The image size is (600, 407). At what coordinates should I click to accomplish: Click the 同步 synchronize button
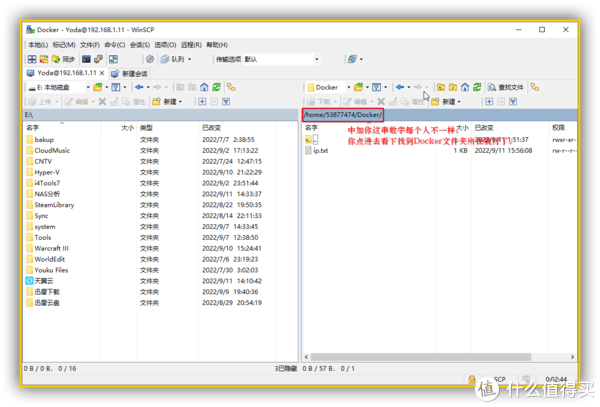click(64, 59)
